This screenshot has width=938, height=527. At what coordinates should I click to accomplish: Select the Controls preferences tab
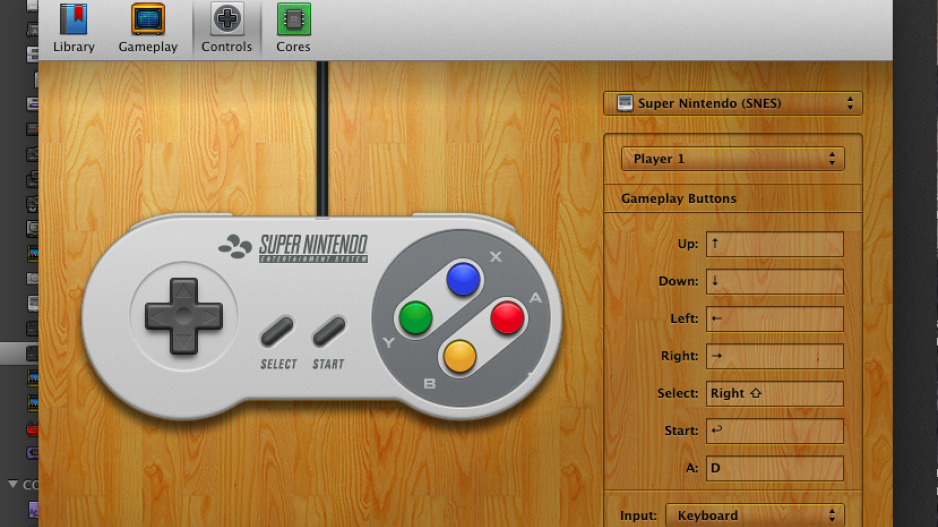227,28
